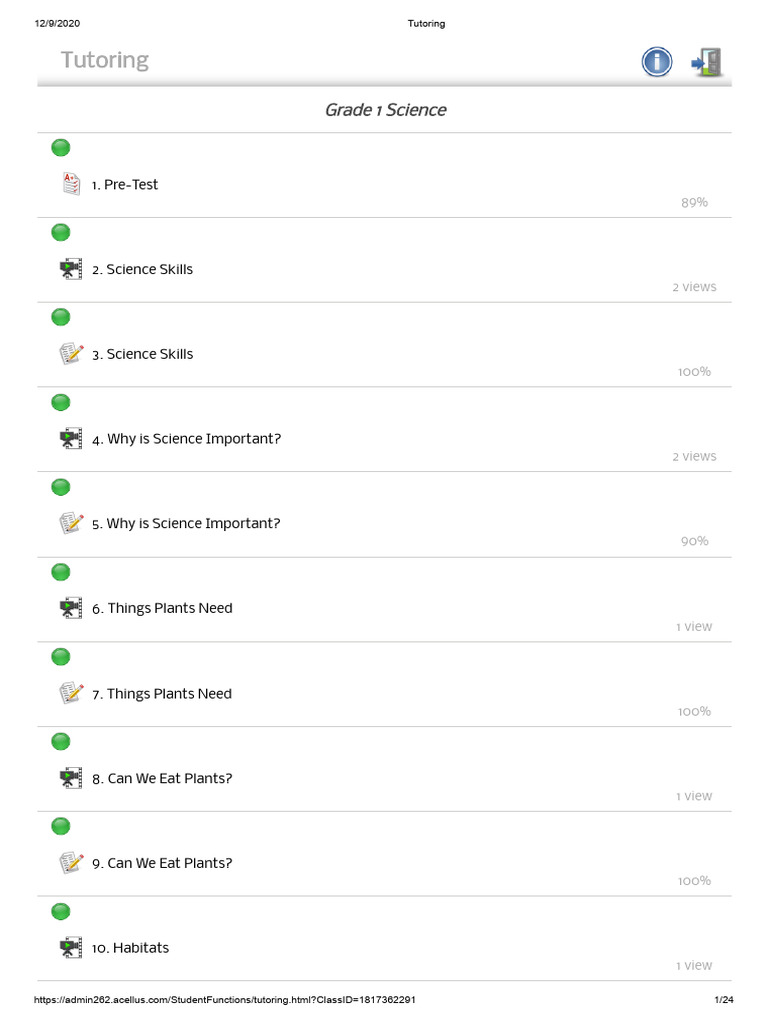Click pencil icon beside Can We Eat Plants

[x=70, y=863]
